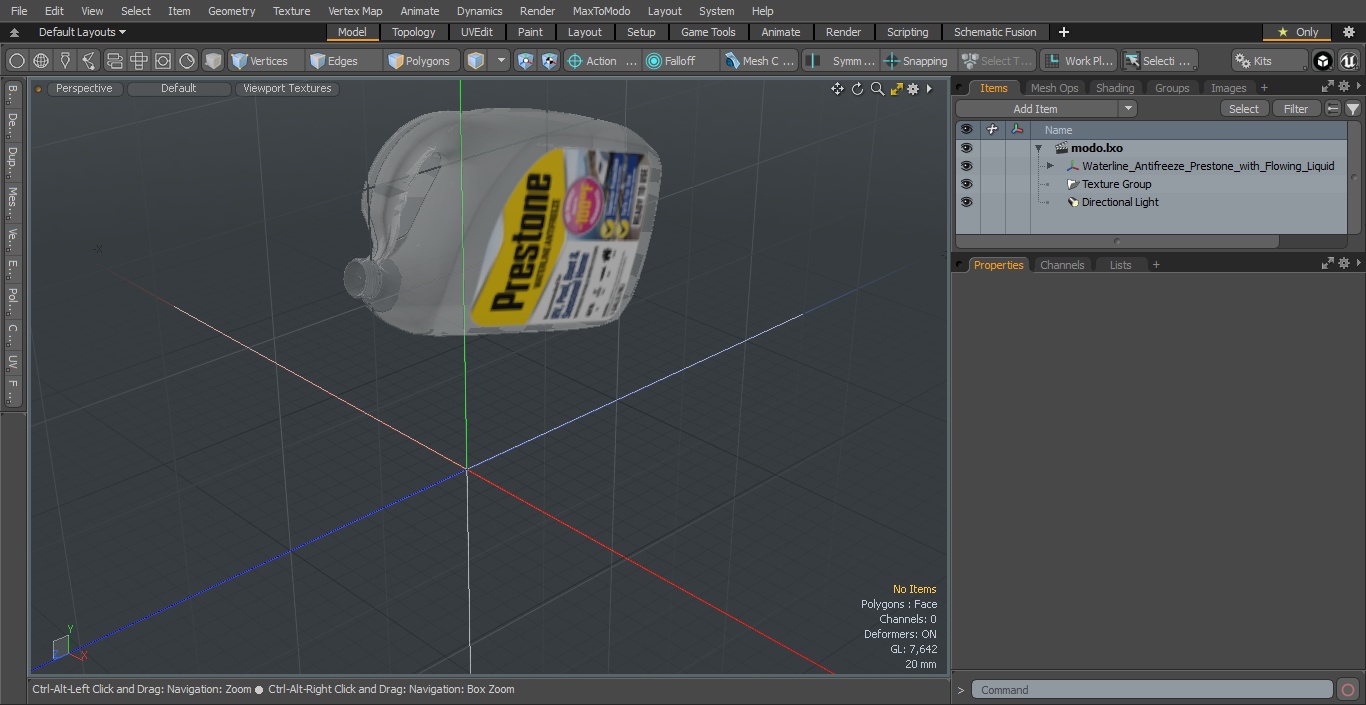Click the funnel filter icon in Items panel

(1353, 109)
